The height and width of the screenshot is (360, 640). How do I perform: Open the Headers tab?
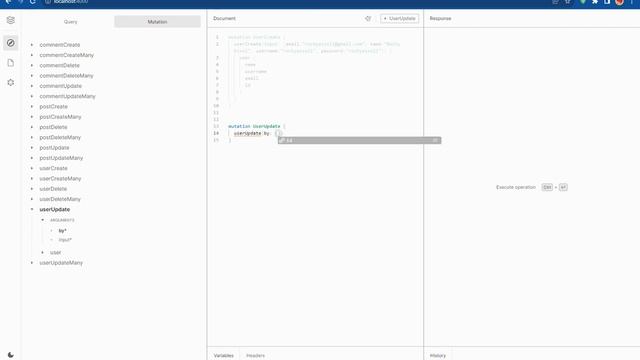256,356
